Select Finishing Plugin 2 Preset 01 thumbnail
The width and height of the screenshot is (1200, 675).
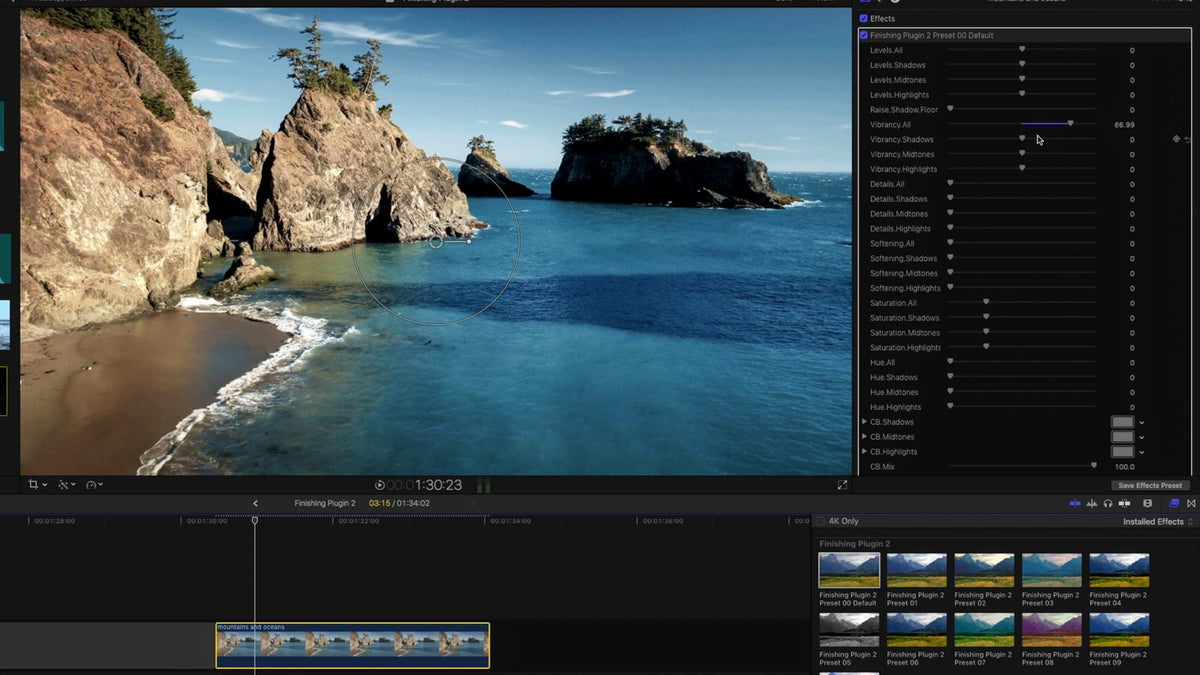(x=916, y=570)
